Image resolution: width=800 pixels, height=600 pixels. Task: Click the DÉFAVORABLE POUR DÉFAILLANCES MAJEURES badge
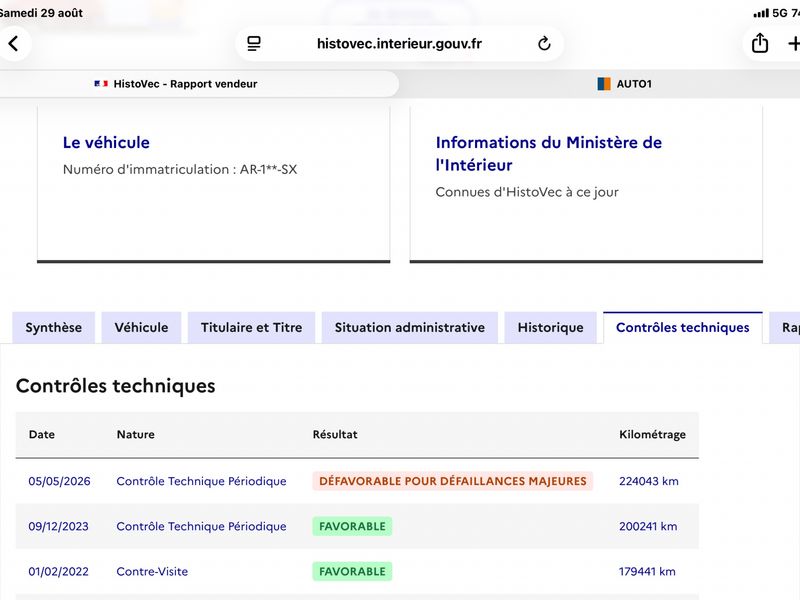coord(453,481)
